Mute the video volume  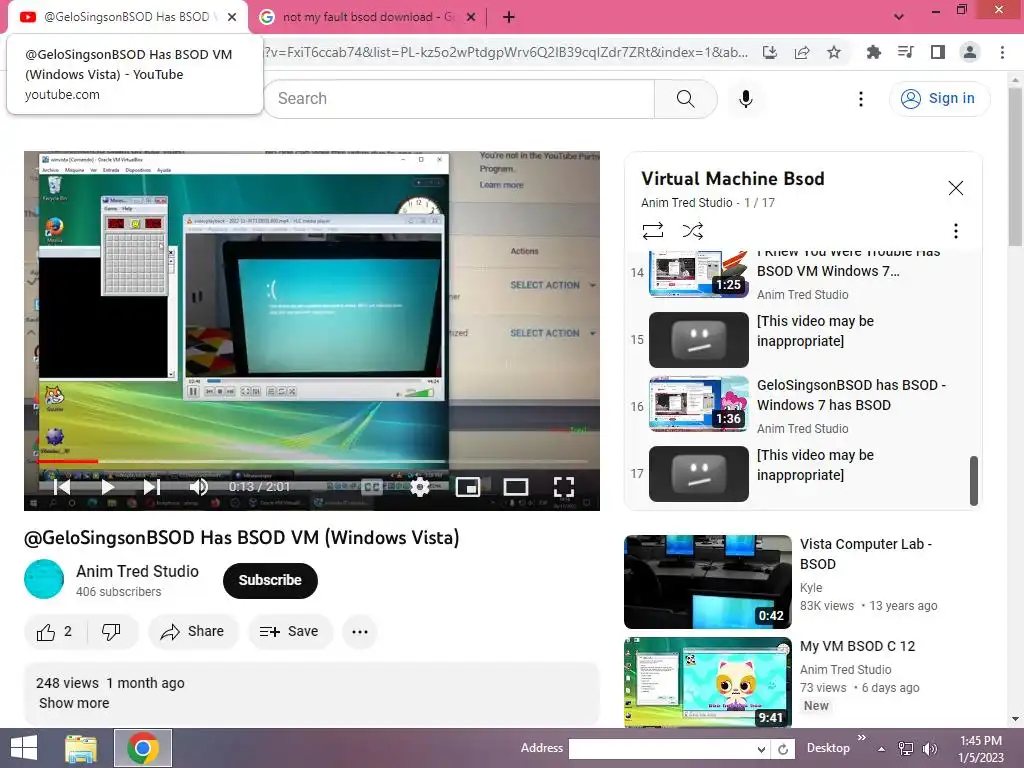pos(199,487)
